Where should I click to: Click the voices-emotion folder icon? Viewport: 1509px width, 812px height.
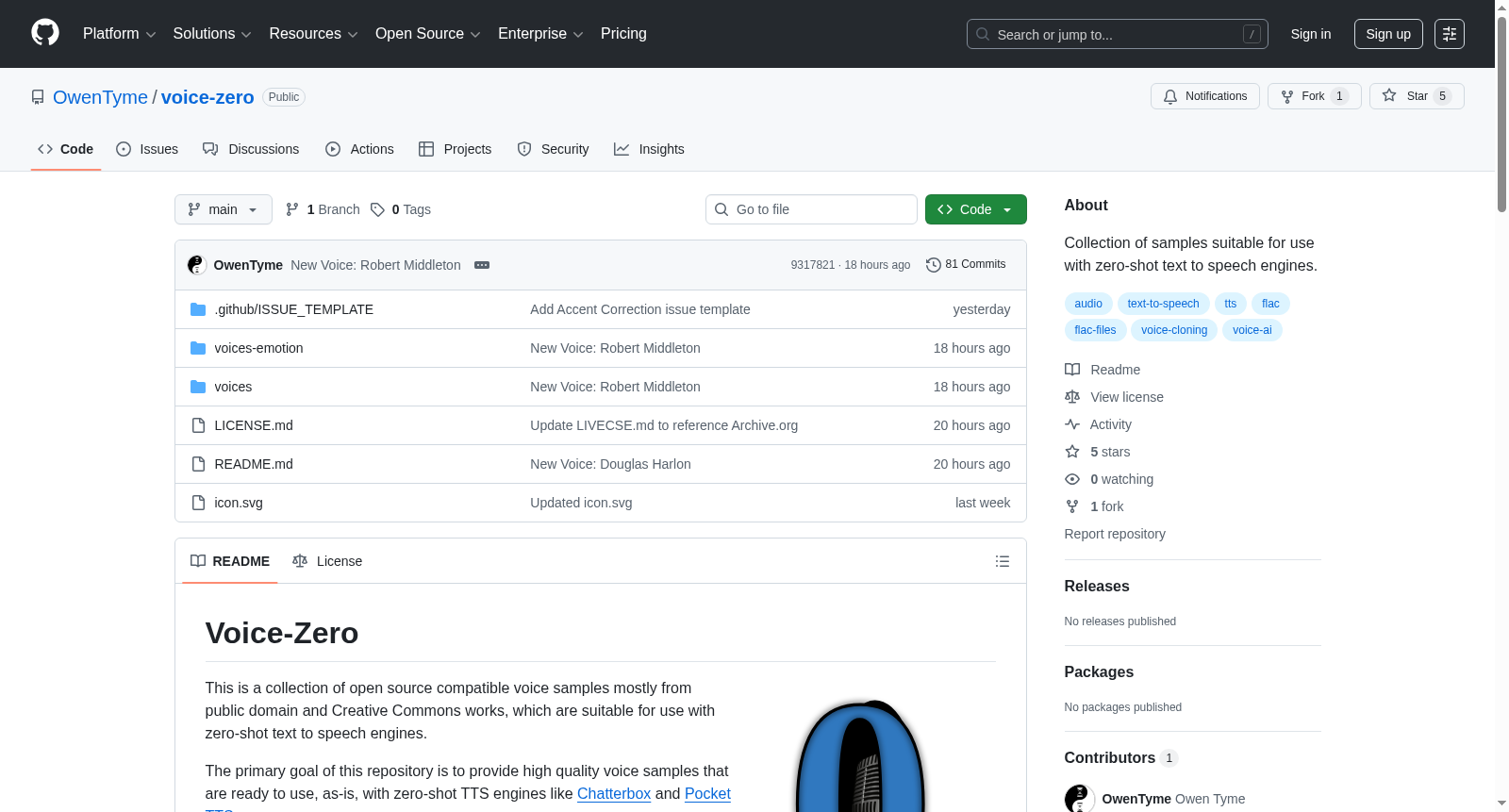pyautogui.click(x=198, y=348)
